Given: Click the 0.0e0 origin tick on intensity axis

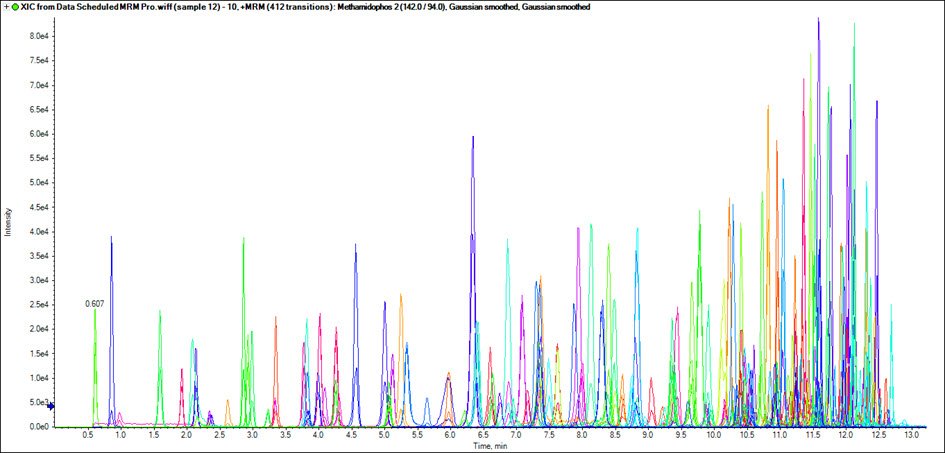Looking at the screenshot, I should (x=38, y=427).
